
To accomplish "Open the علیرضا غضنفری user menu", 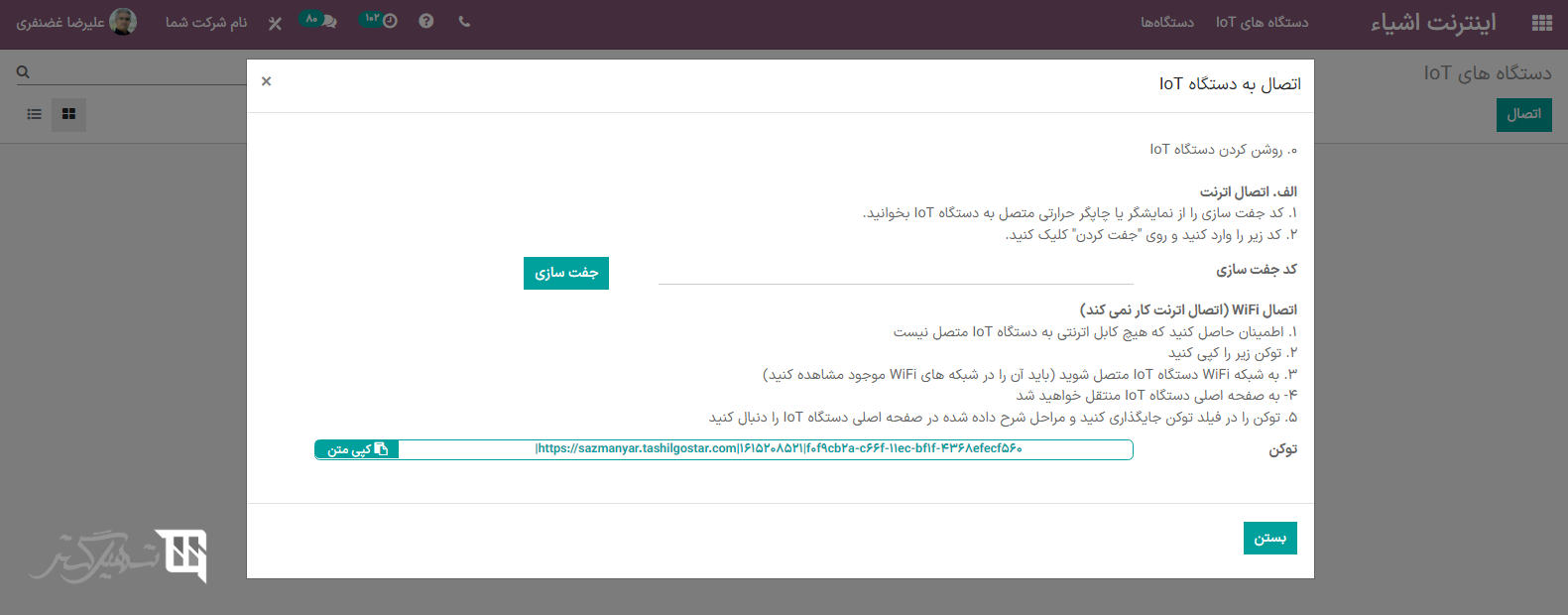I will [x=76, y=22].
